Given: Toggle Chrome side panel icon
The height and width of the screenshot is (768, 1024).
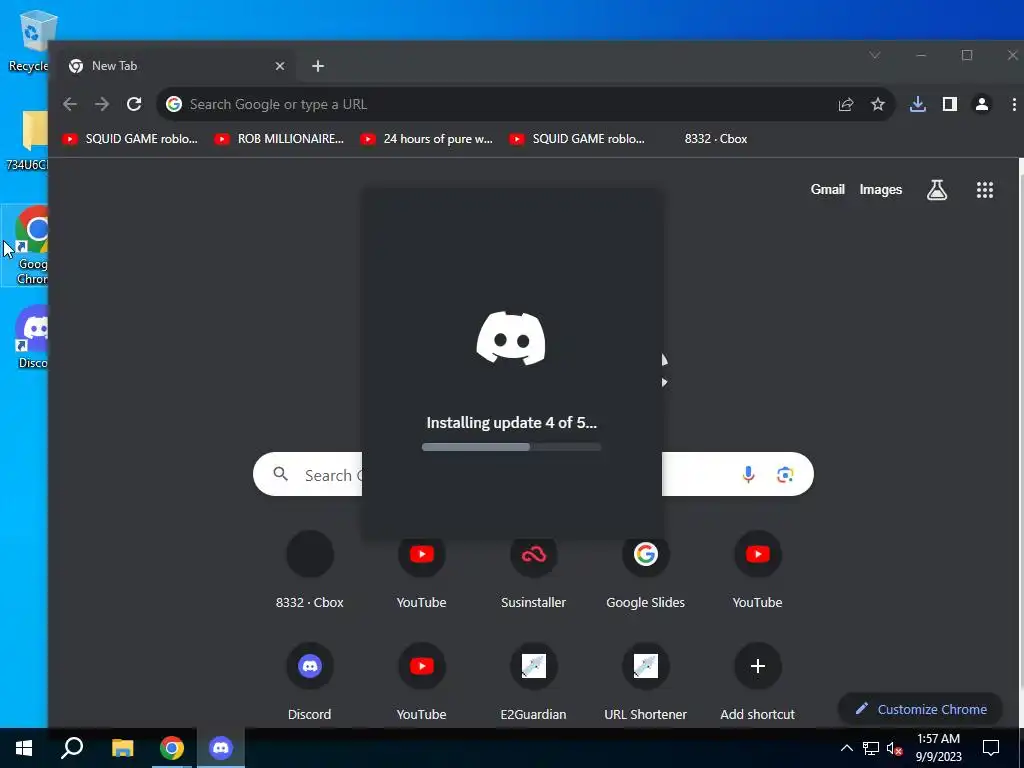Looking at the screenshot, I should click(950, 104).
